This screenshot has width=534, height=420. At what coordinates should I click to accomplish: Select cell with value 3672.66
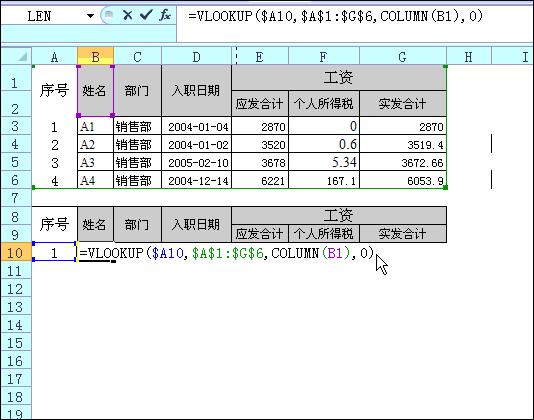[x=403, y=162]
